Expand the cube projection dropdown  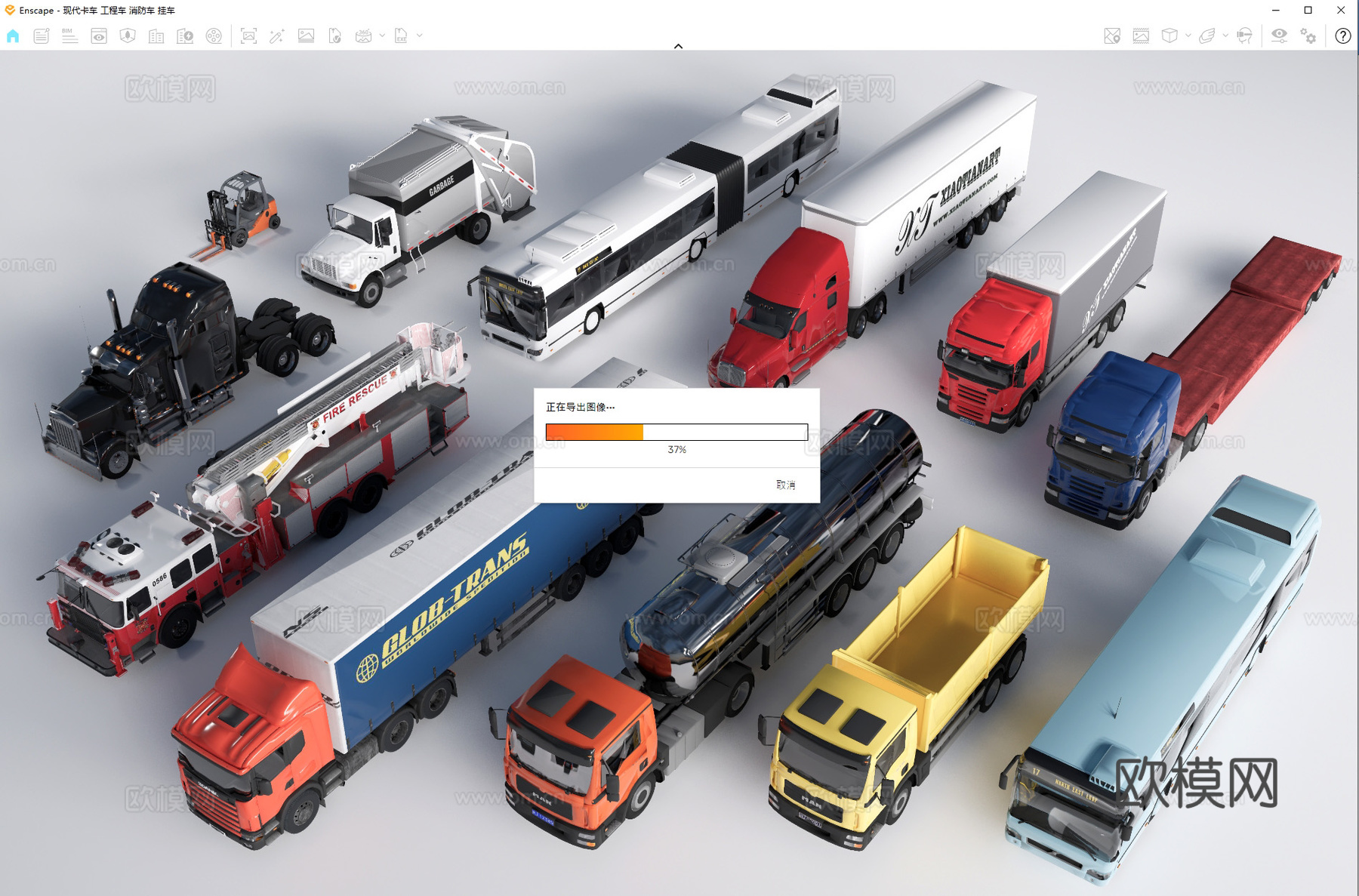coord(1188,35)
